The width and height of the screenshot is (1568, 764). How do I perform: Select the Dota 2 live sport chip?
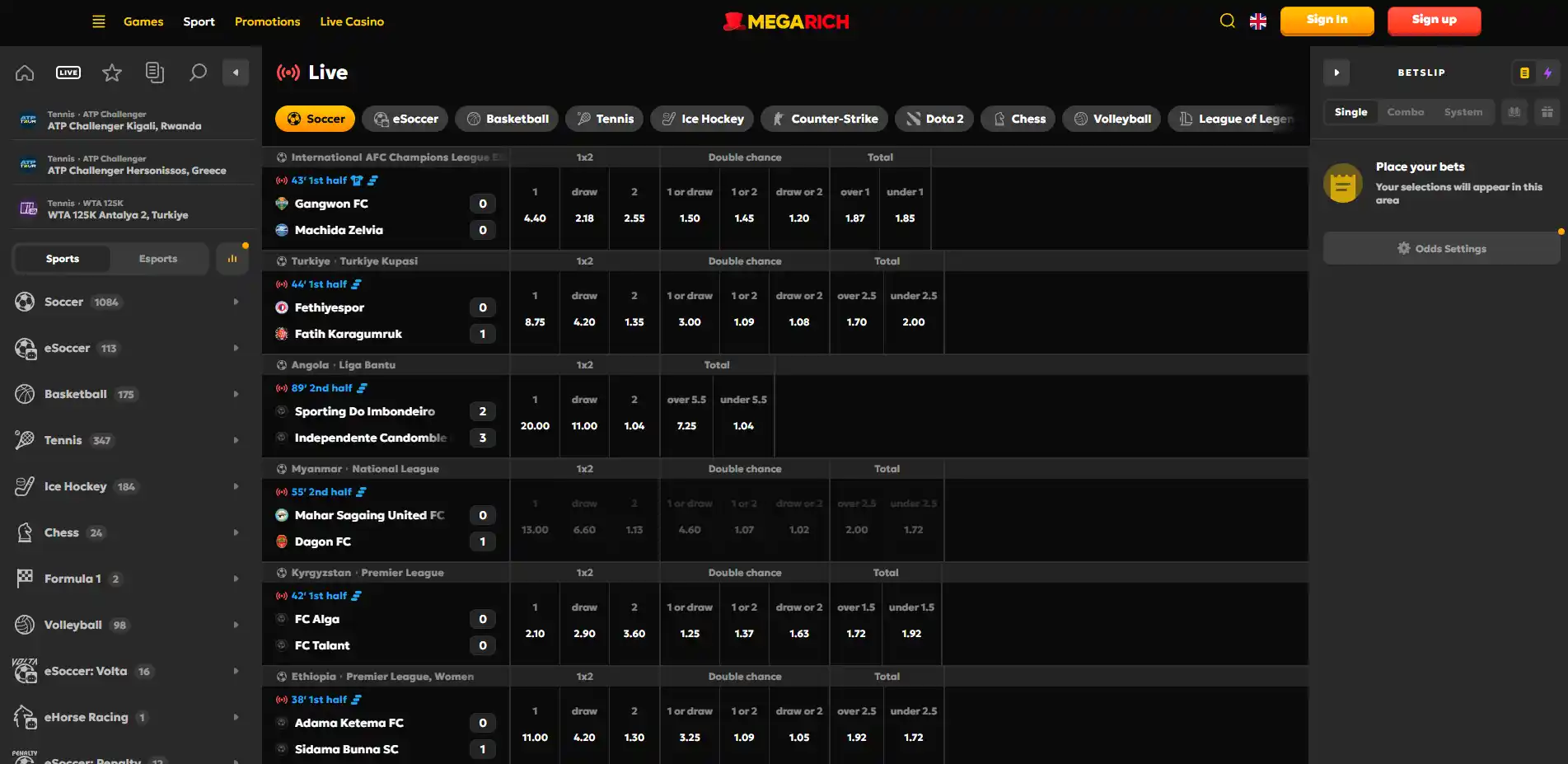tap(934, 119)
